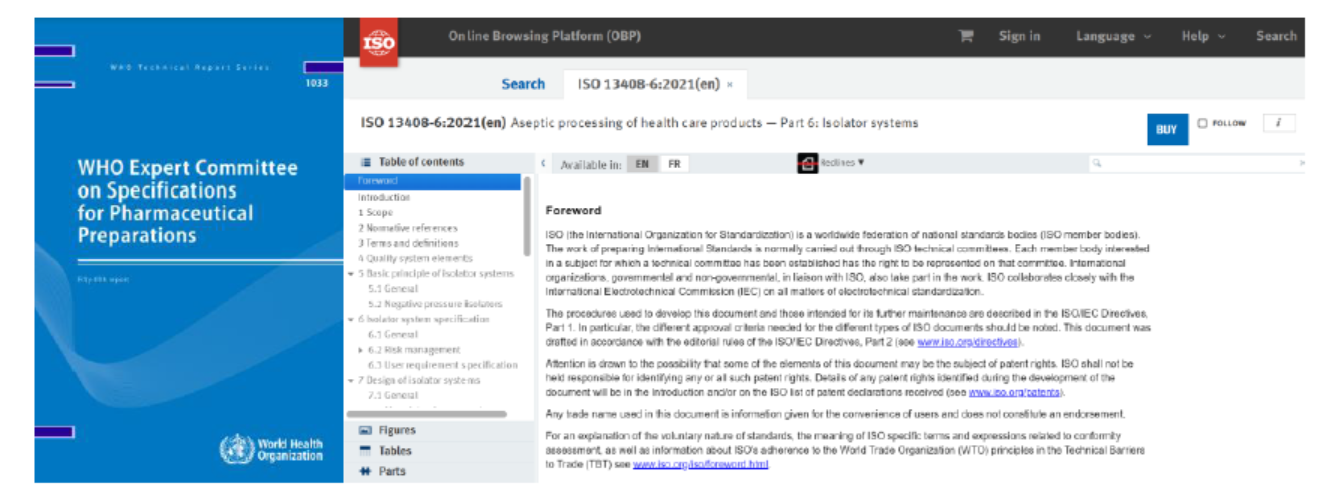Image resolution: width=1318 pixels, height=496 pixels.
Task: Open subsection 7.1 General
Action: coord(392,396)
